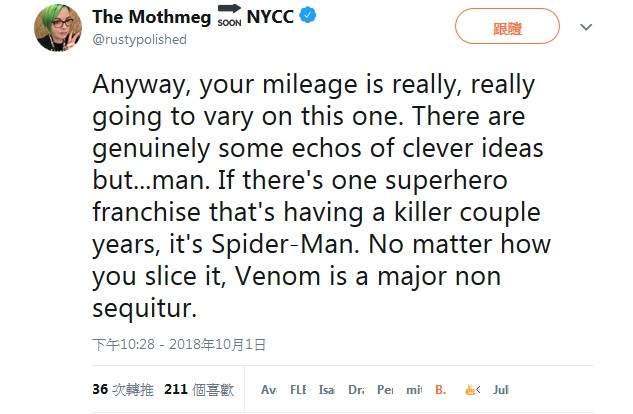Click the 'Per' liker avatar
The width and height of the screenshot is (633, 414).
tap(385, 389)
